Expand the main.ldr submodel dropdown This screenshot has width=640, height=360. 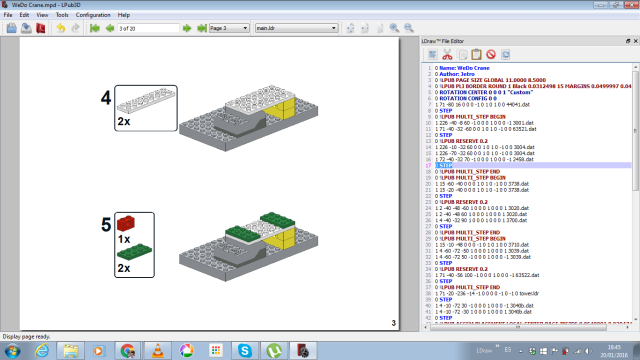(x=296, y=28)
